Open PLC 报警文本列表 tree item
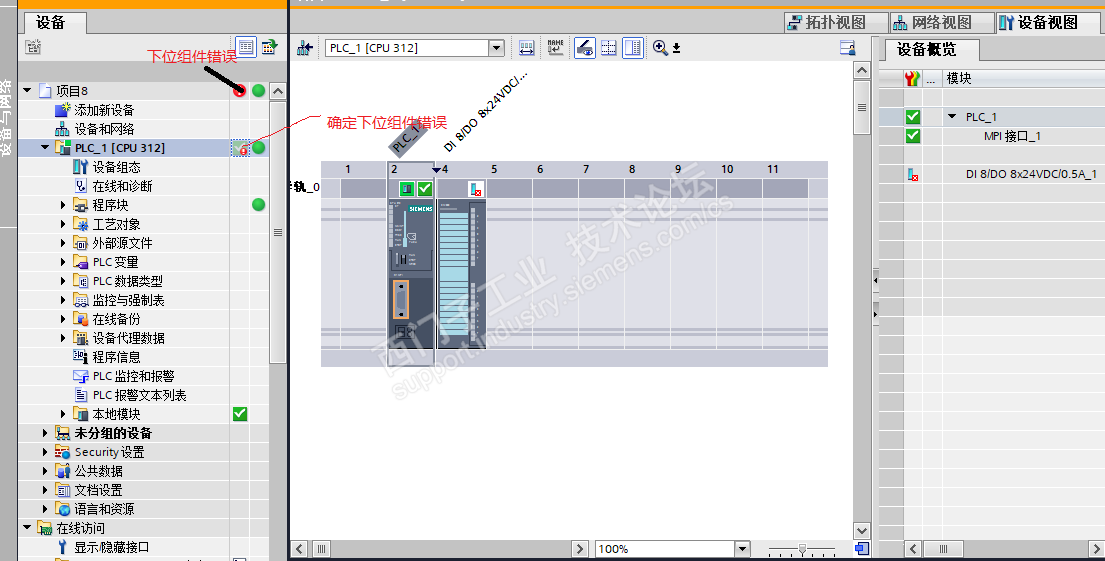Screen dimensions: 1105x561 pos(140,395)
